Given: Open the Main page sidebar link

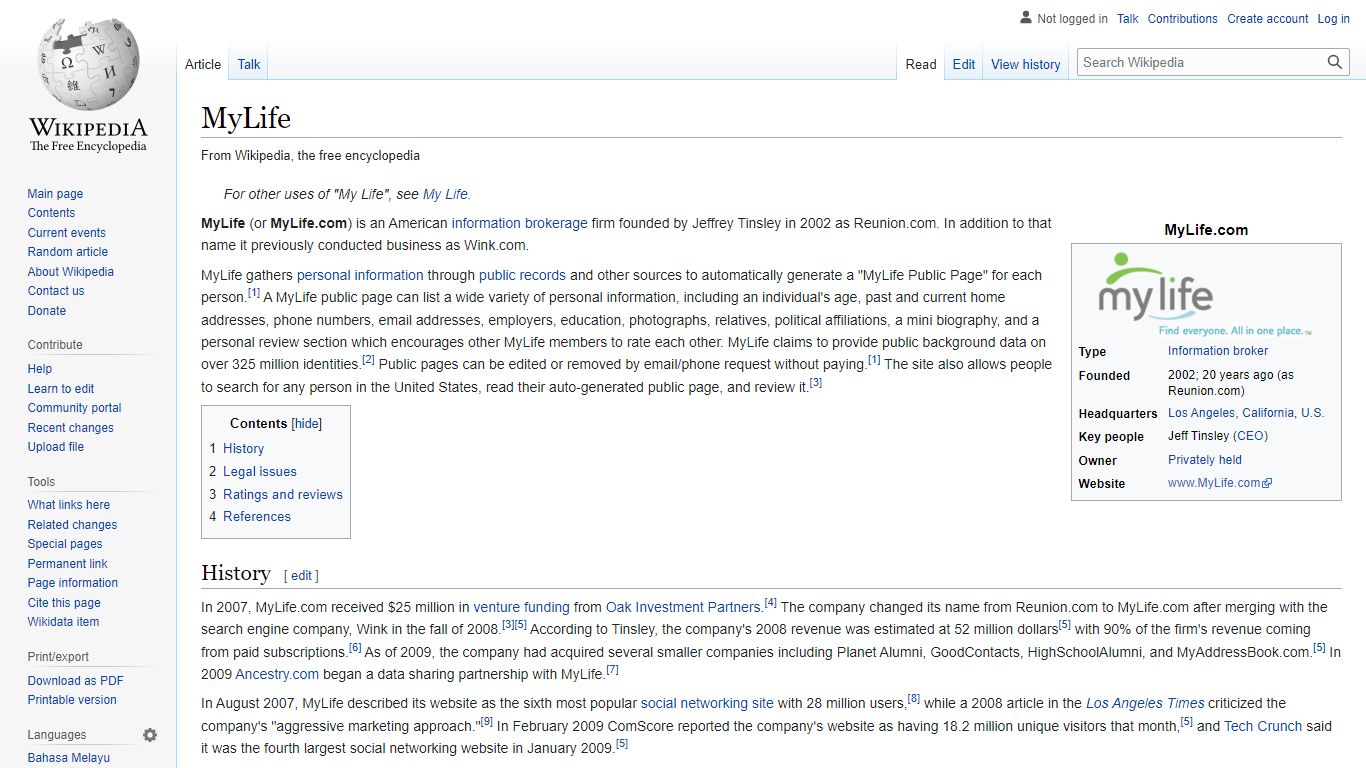Looking at the screenshot, I should [55, 194].
